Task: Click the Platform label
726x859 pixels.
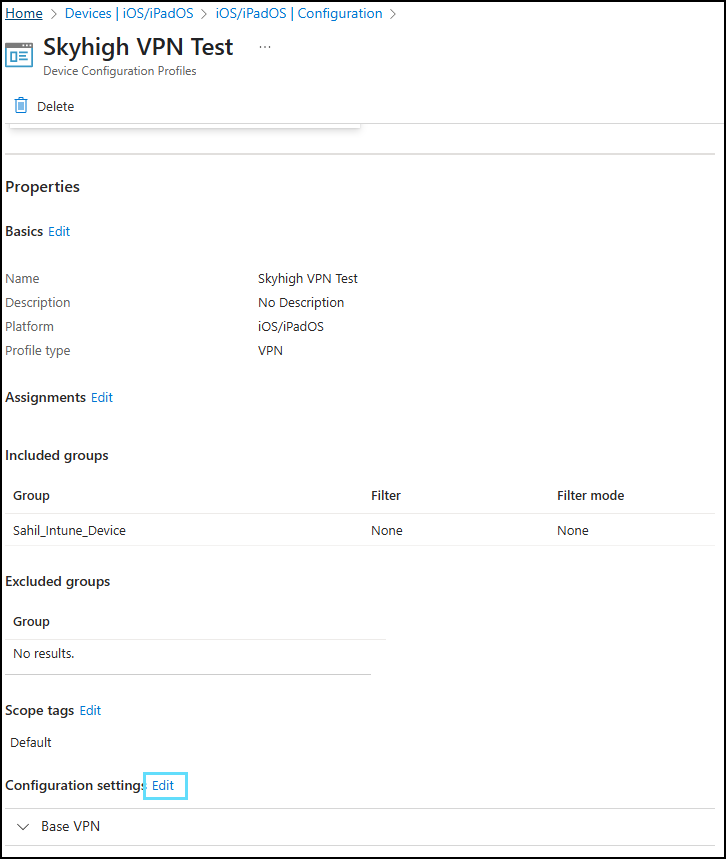Action: point(30,327)
